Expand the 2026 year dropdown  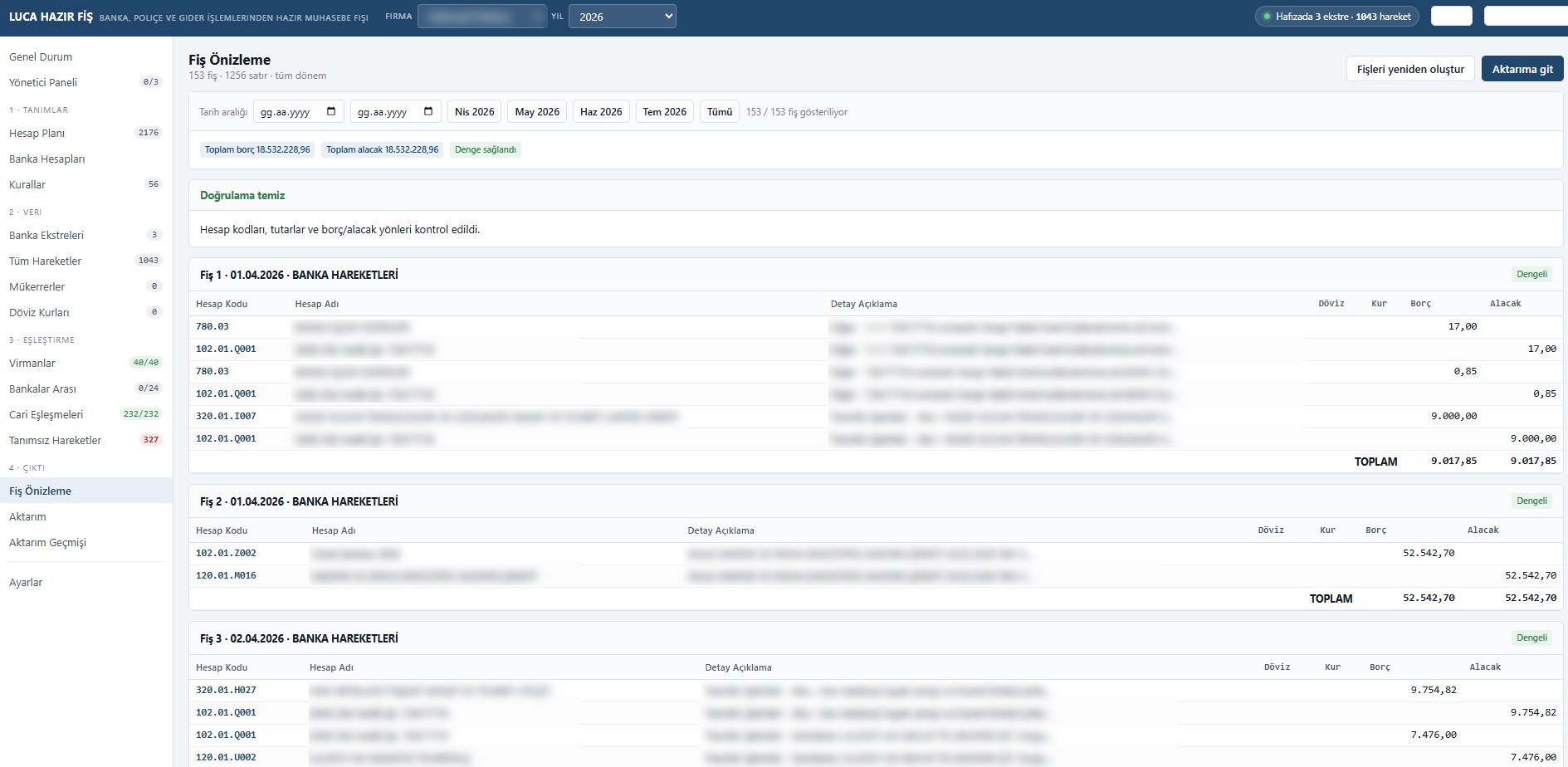pyautogui.click(x=623, y=17)
